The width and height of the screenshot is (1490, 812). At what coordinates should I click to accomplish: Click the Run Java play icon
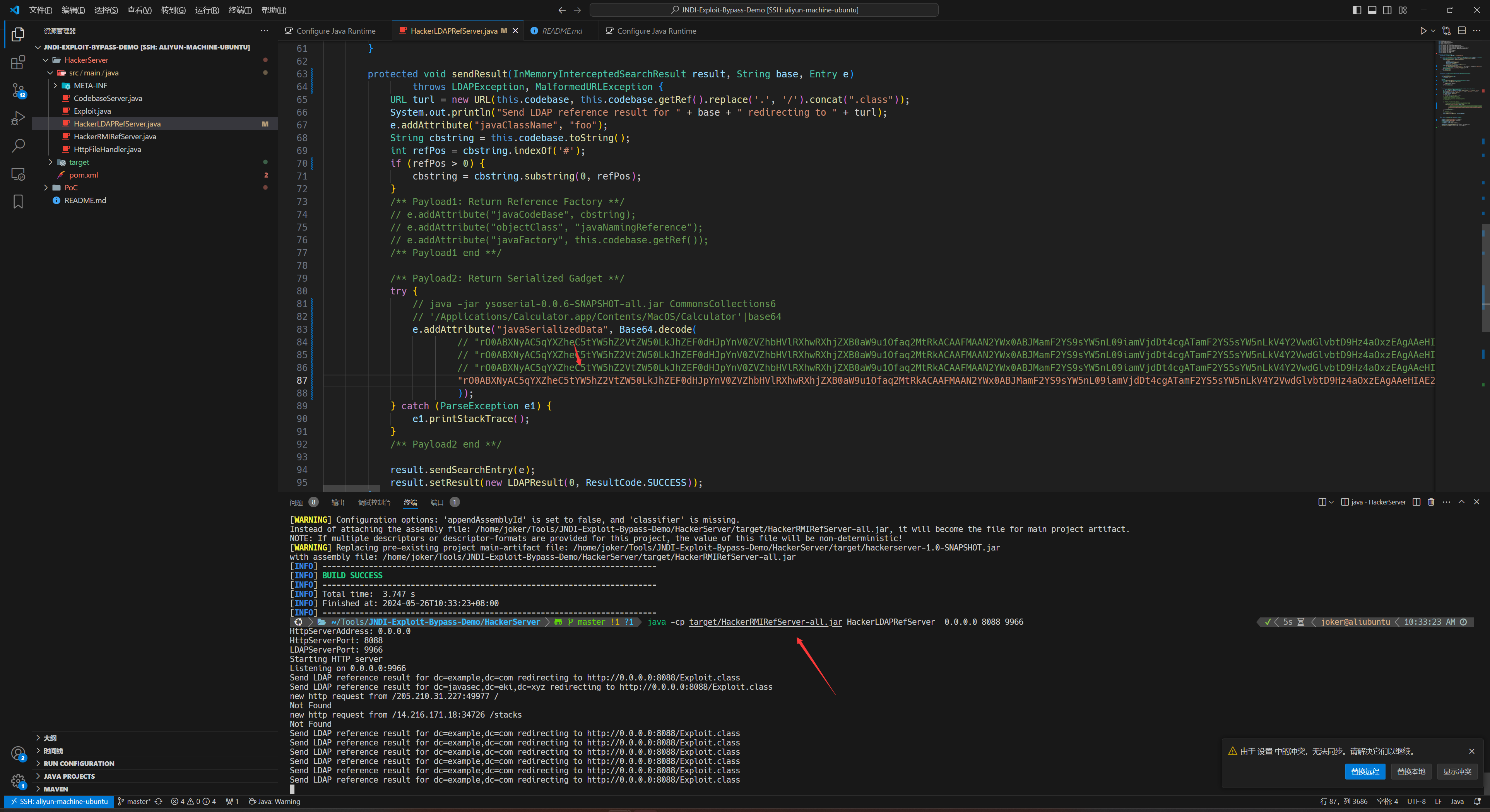[x=1423, y=31]
